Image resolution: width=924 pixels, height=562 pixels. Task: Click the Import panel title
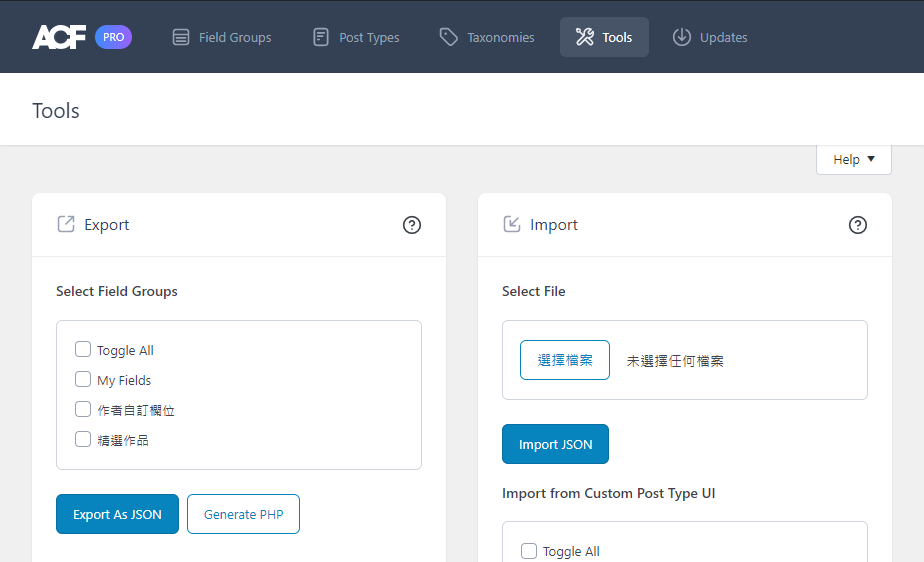tap(554, 225)
